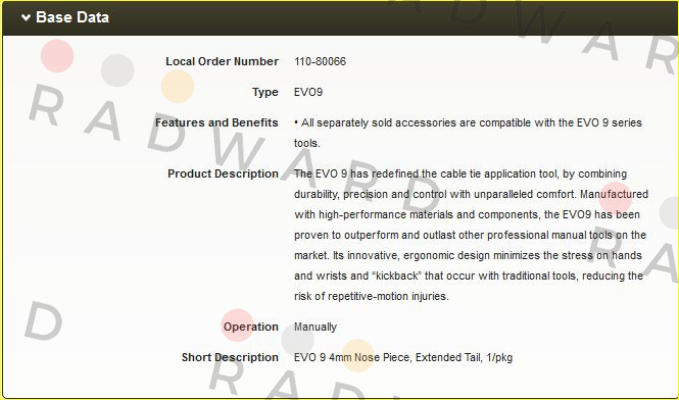Click line with 'kickback' in quotation marks

tap(469, 276)
